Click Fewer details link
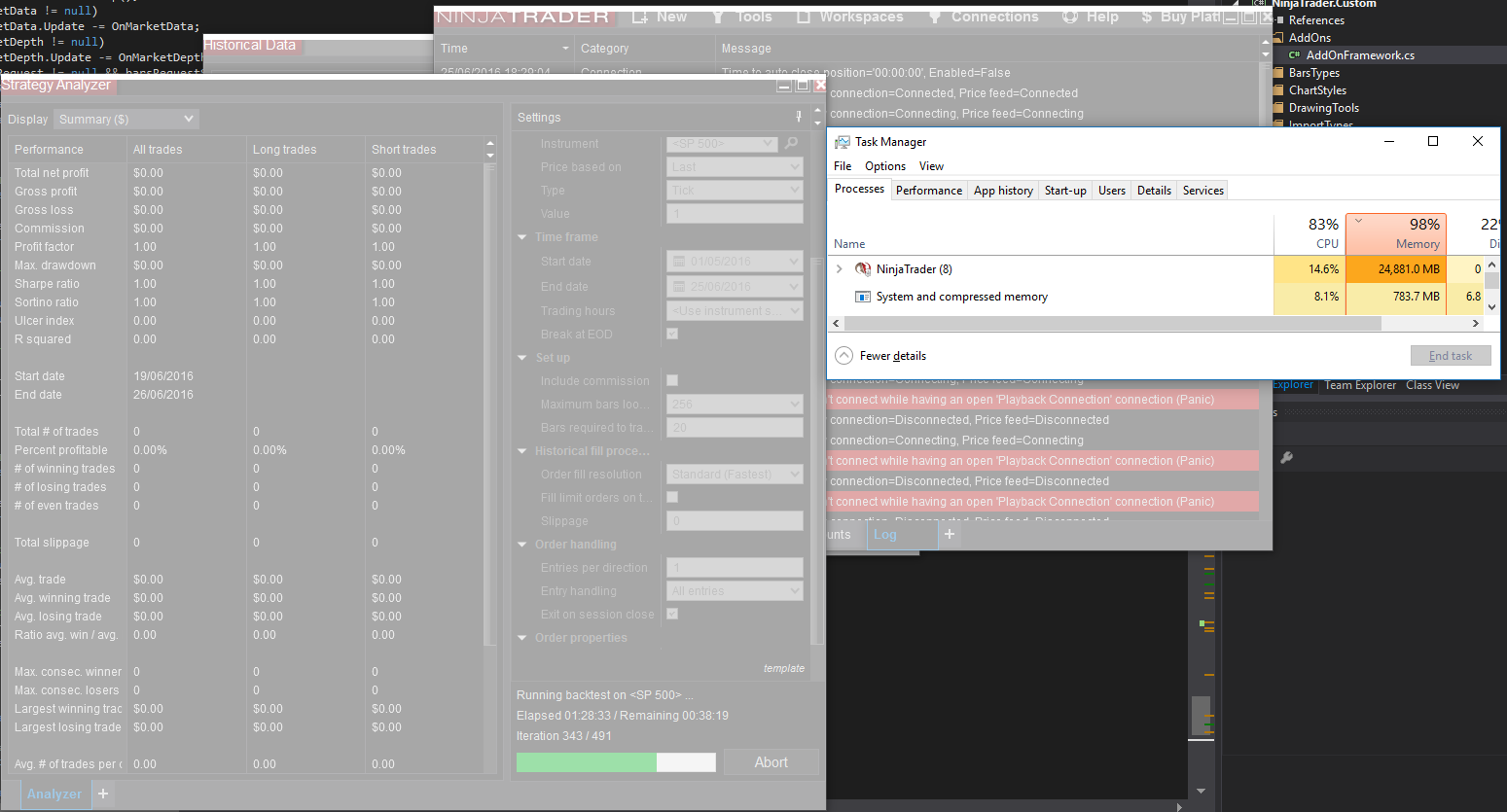This screenshot has height=812, width=1507. click(893, 356)
